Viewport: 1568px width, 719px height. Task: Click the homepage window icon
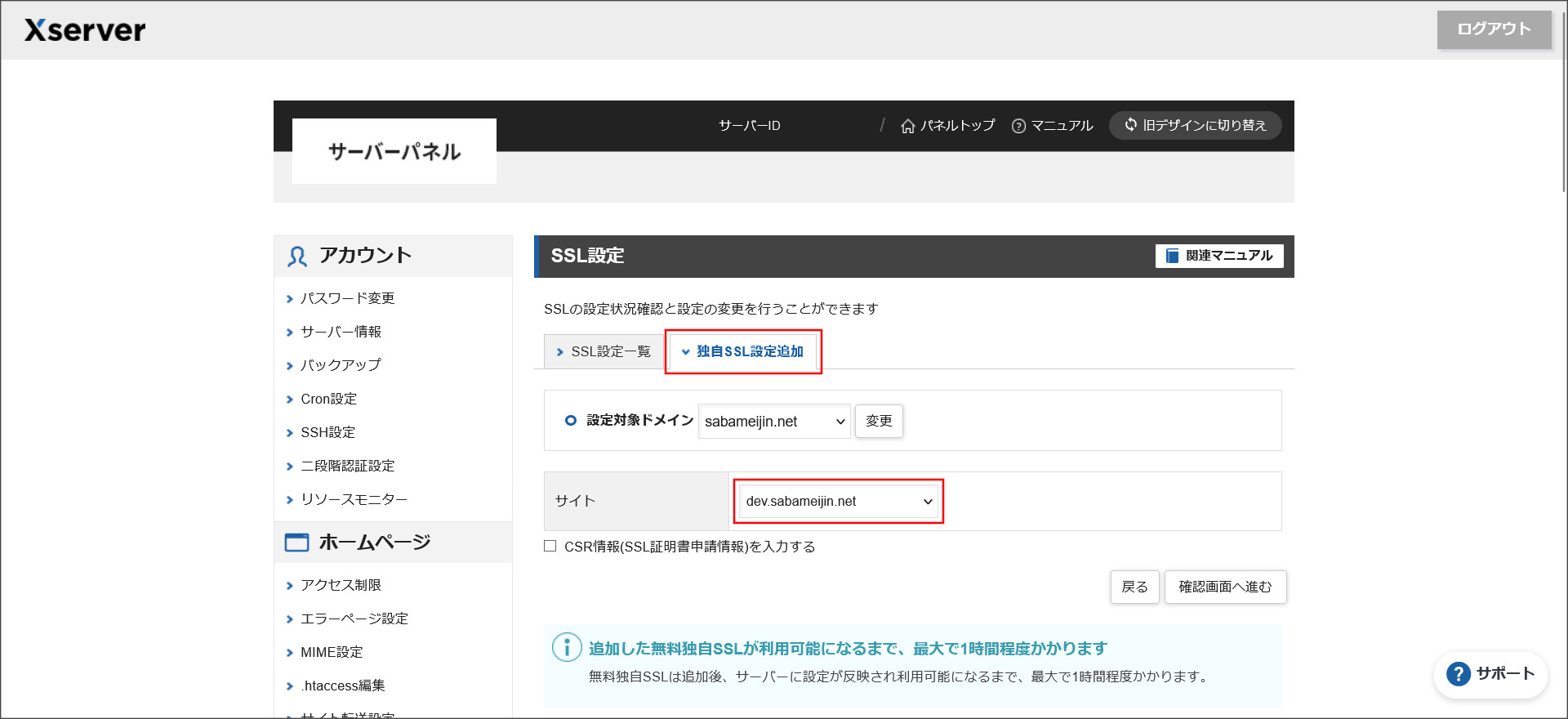pos(296,543)
